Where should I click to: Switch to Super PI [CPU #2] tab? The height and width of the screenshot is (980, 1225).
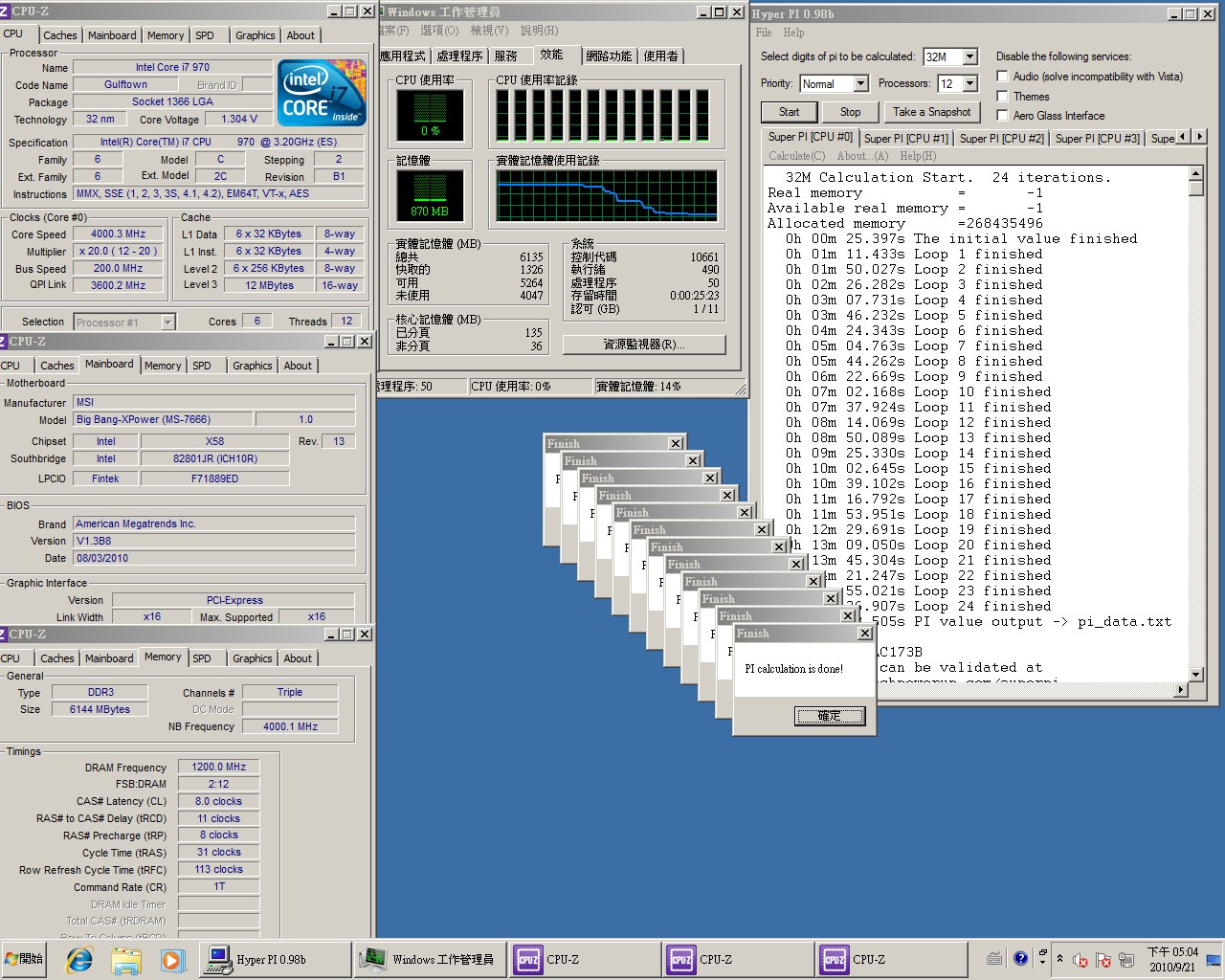tap(1001, 138)
